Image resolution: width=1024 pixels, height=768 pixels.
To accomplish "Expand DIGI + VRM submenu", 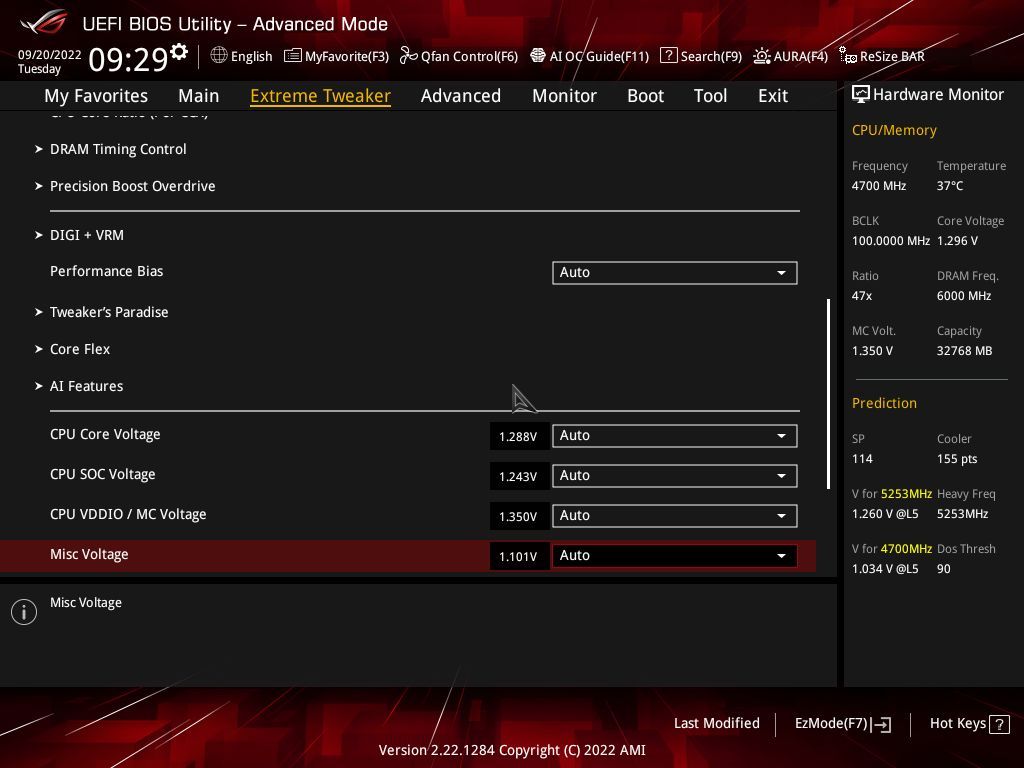I will coord(87,235).
